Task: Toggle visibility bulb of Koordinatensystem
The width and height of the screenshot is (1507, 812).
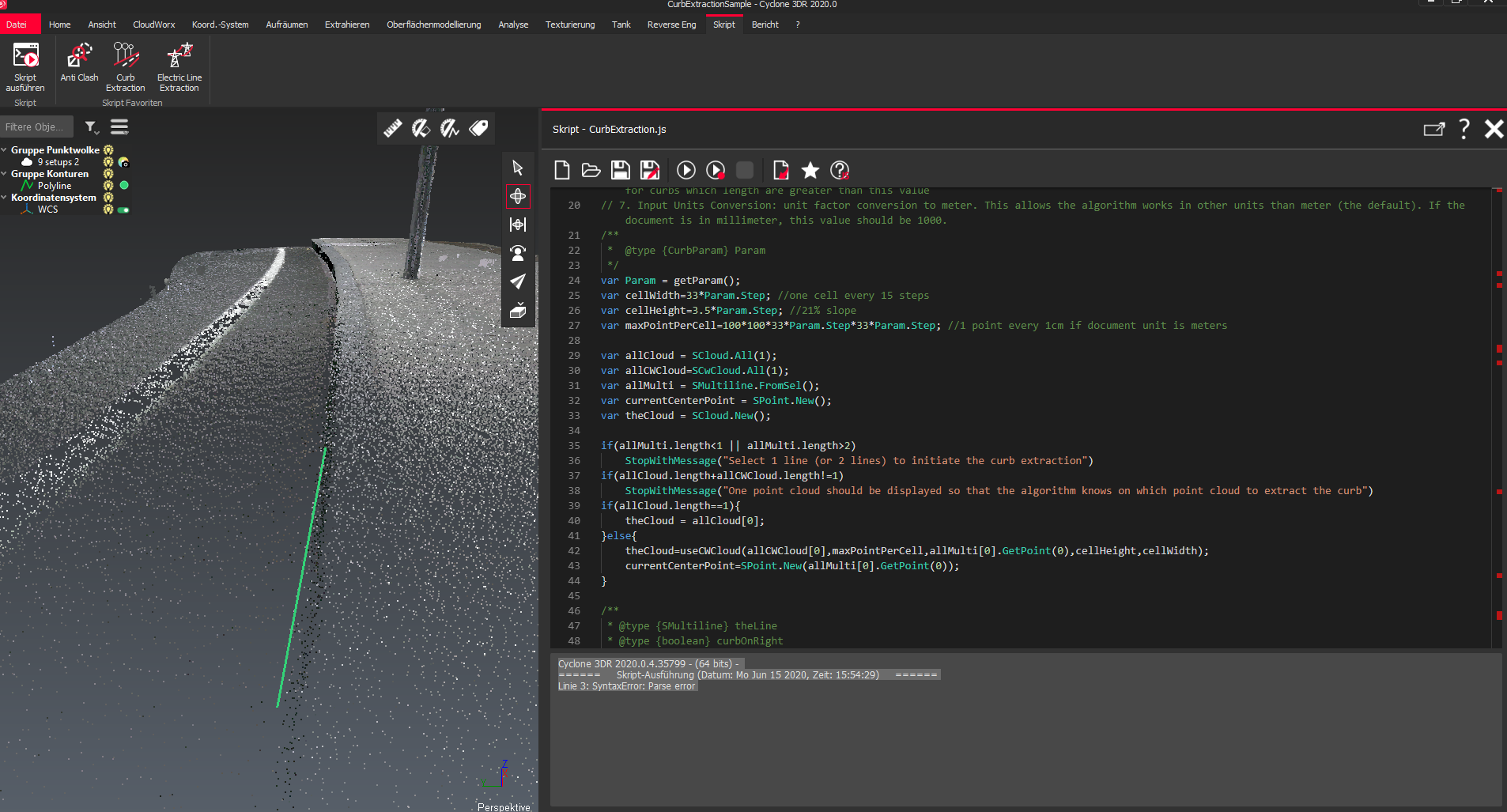Action: coord(108,198)
